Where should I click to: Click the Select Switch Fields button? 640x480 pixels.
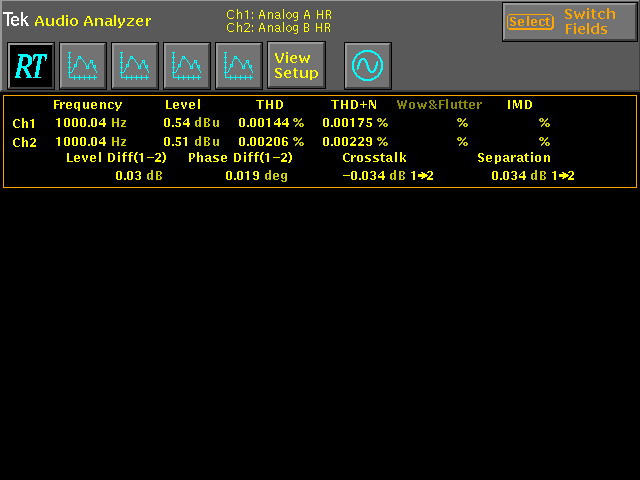click(568, 22)
